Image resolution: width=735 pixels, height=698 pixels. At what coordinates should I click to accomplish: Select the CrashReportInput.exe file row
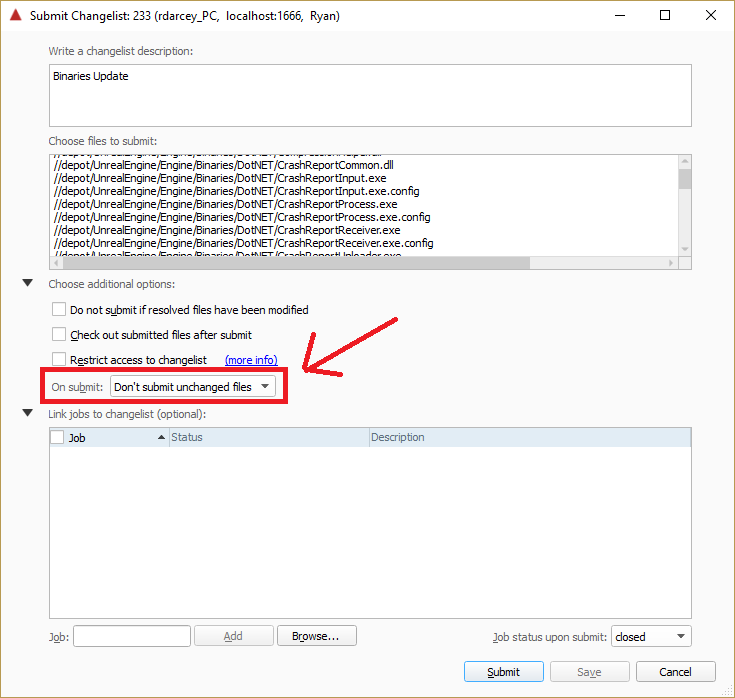tap(220, 178)
